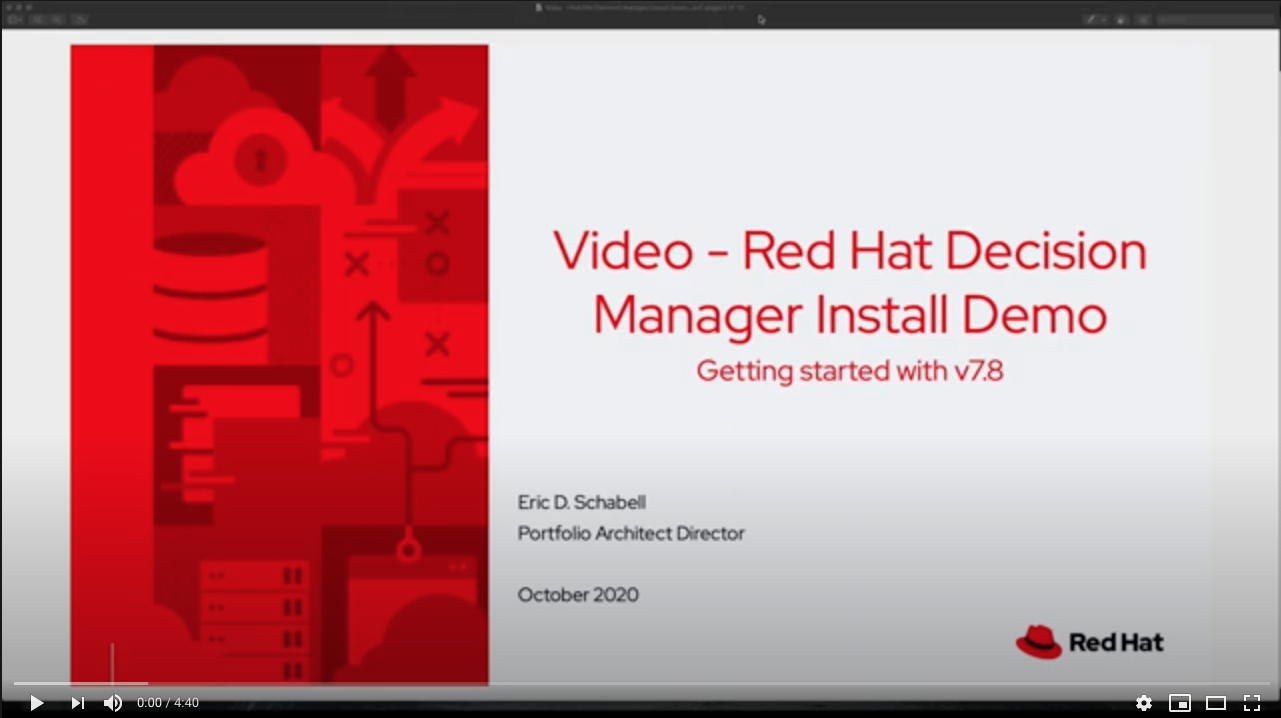Mute the video volume speaker icon
This screenshot has height=718, width=1281.
[113, 703]
